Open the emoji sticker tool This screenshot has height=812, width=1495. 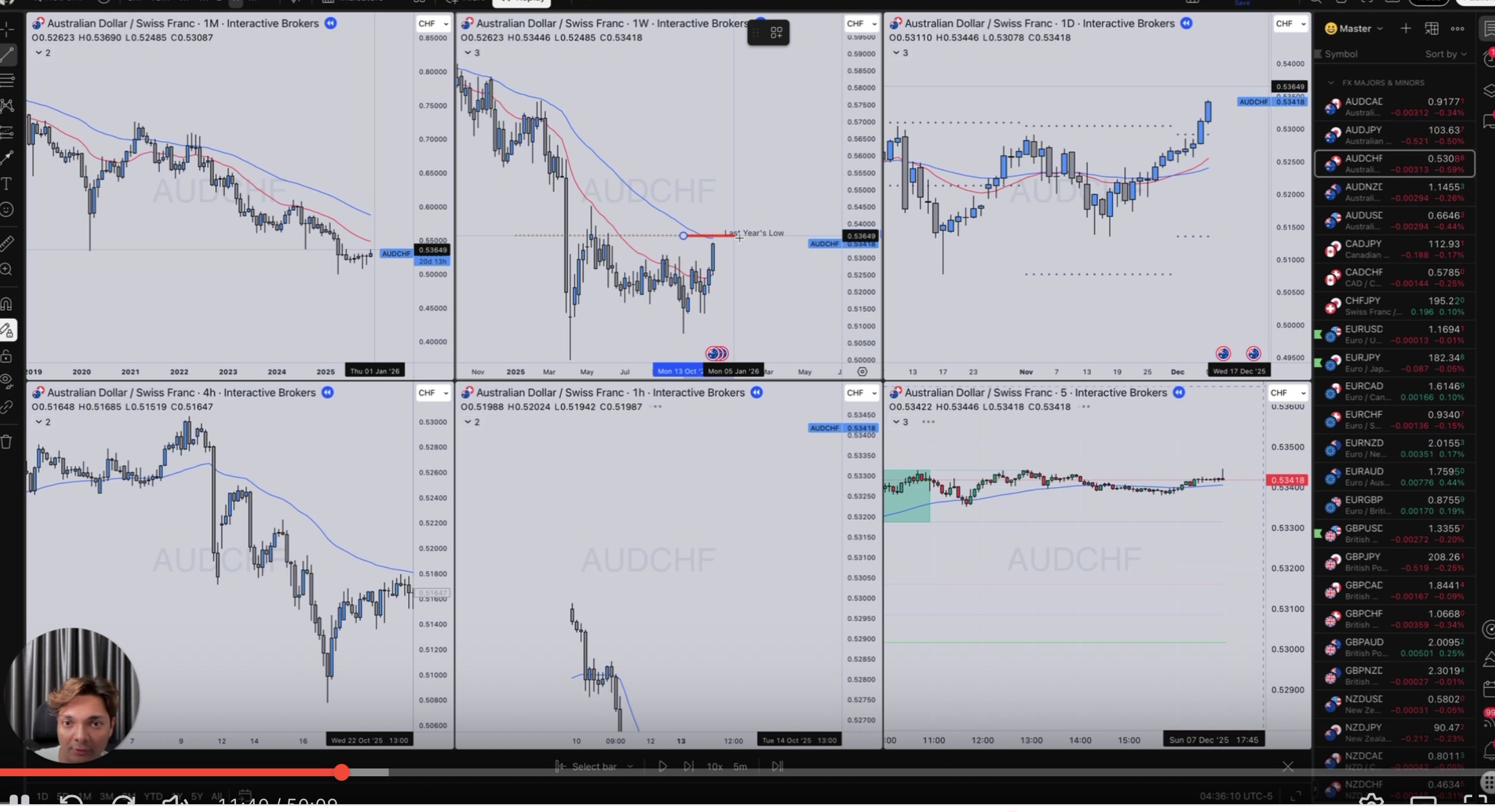8,209
